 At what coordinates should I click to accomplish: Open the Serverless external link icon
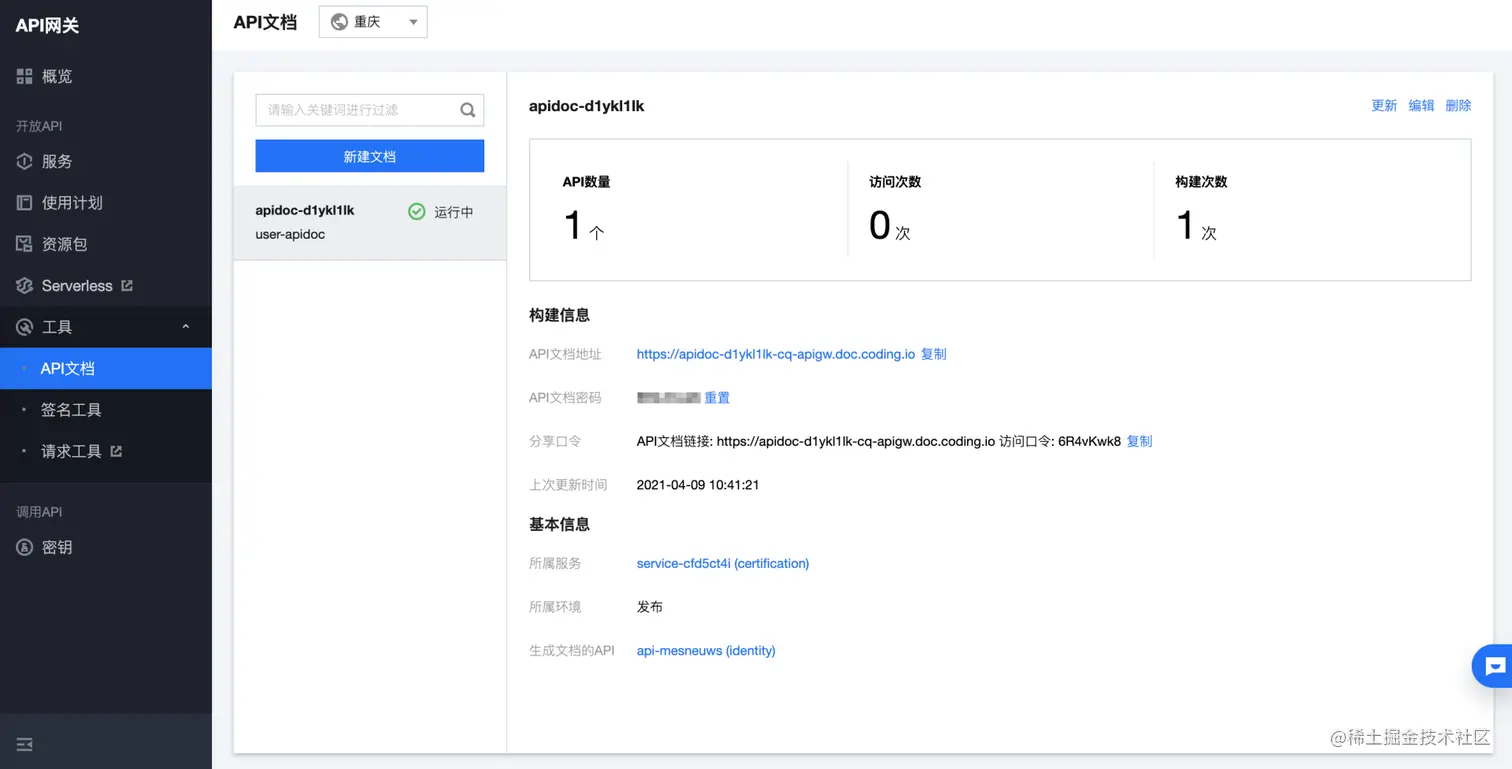(x=125, y=285)
